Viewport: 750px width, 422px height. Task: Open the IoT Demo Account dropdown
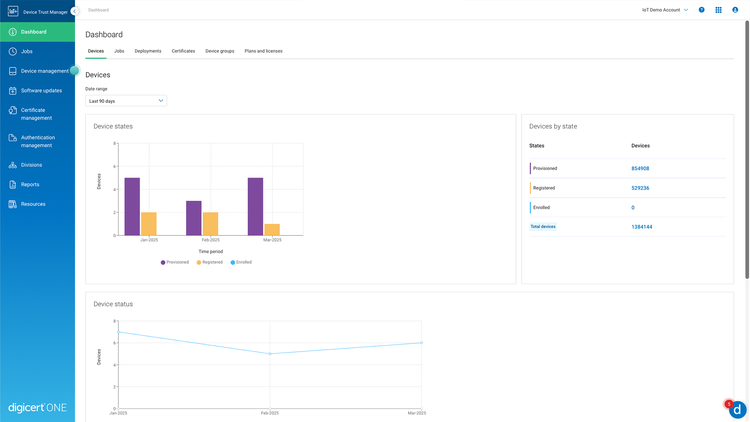click(x=665, y=10)
